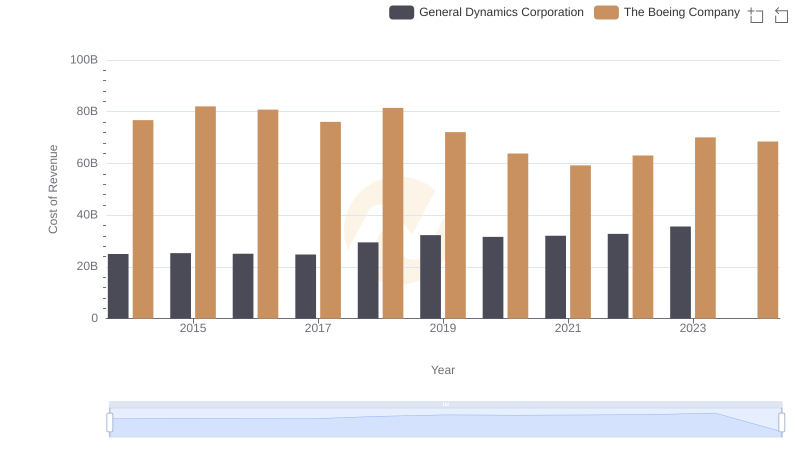Click General Dynamics bar for 2021
800x461 pixels.
tap(556, 277)
